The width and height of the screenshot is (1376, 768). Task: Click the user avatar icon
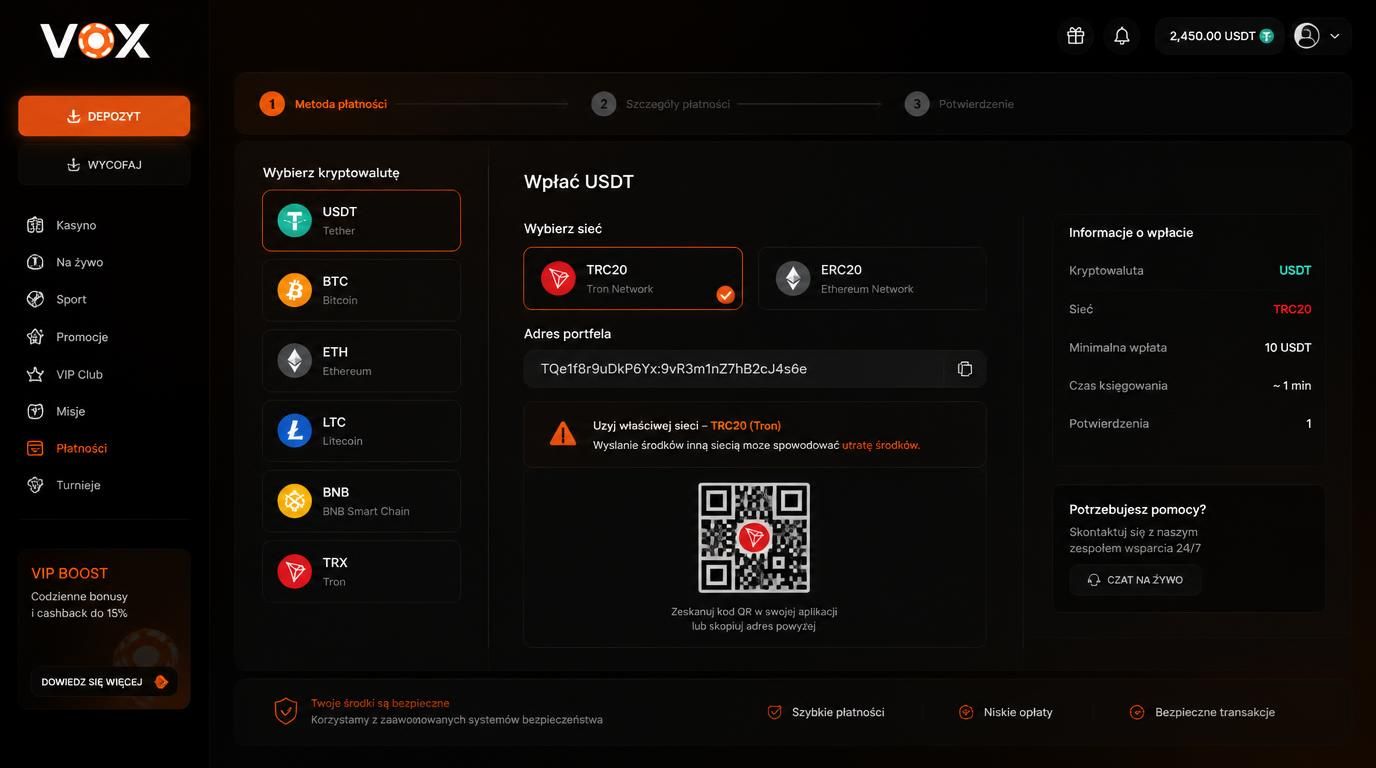(1307, 36)
